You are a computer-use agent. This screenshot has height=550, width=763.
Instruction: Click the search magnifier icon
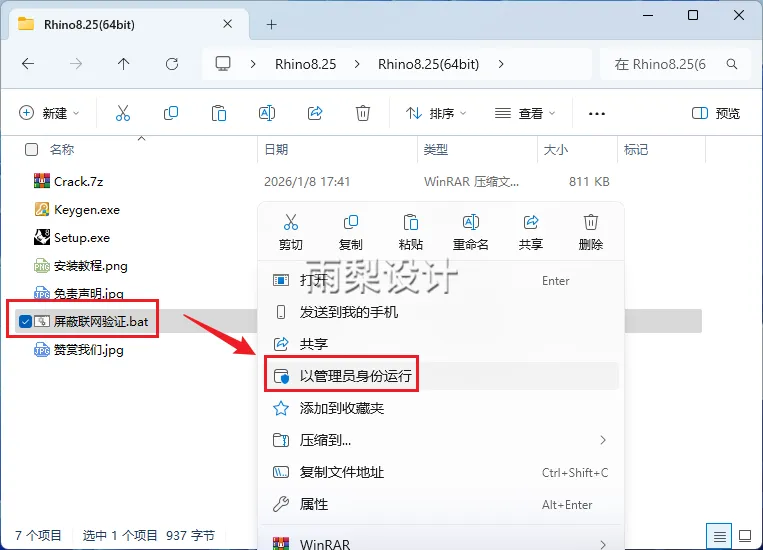point(732,64)
